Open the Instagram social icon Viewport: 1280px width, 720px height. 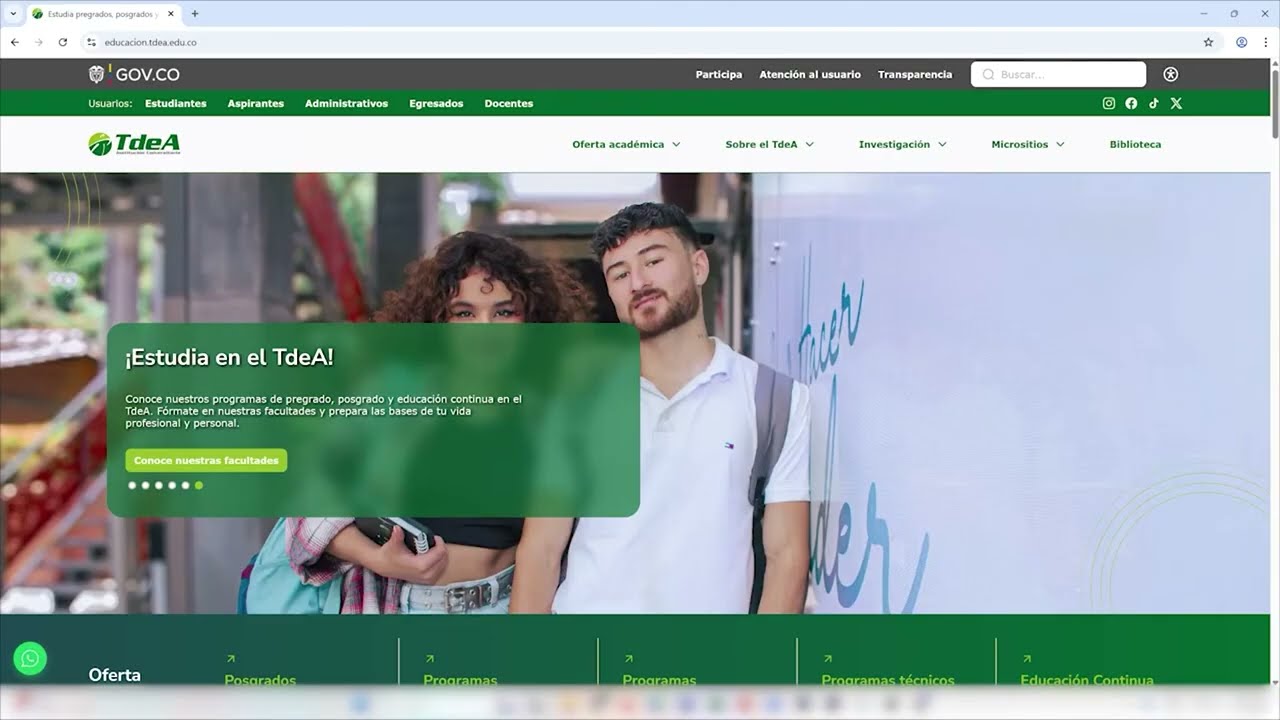[x=1108, y=103]
